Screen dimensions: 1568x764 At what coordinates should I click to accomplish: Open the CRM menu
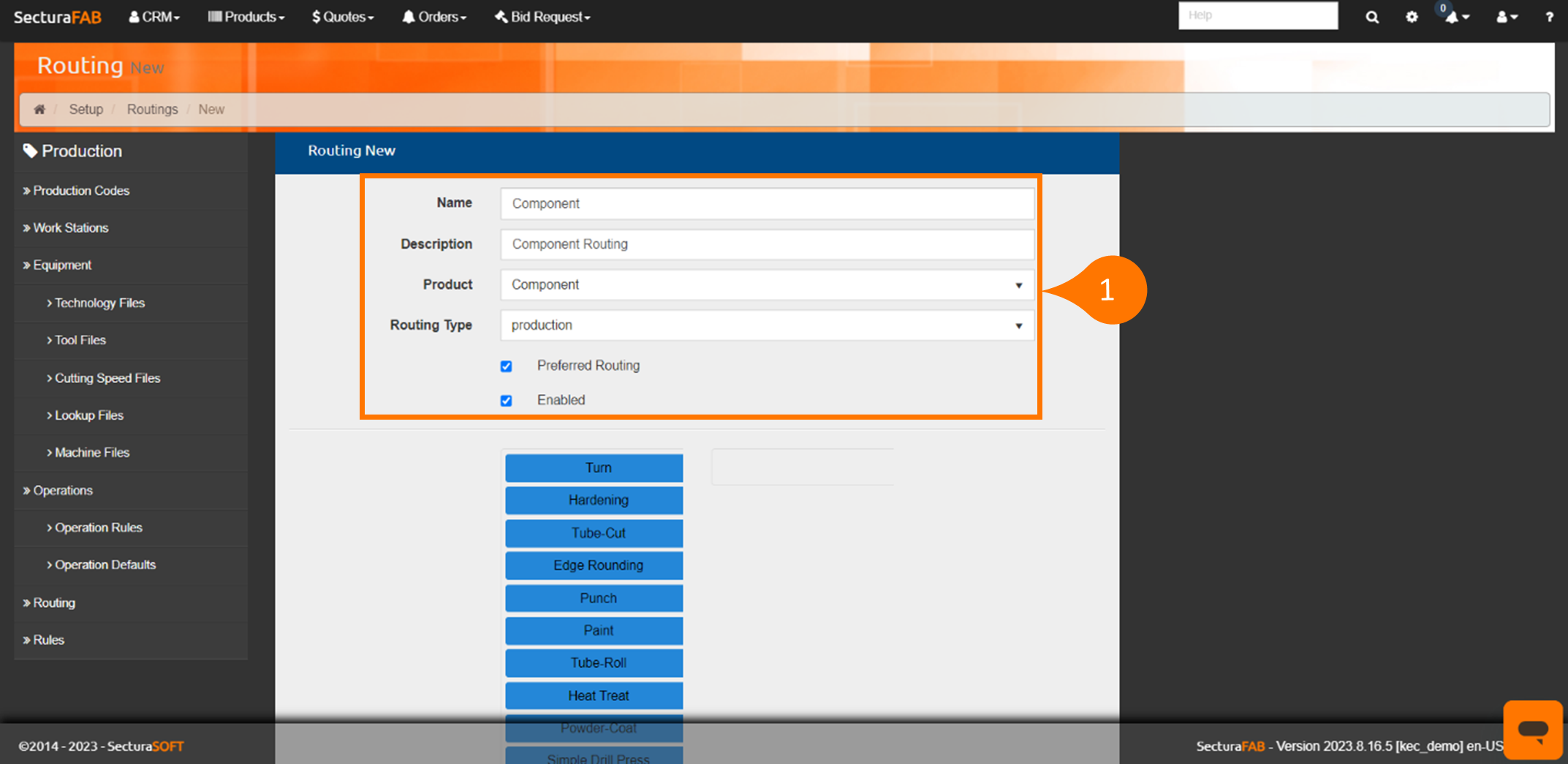tap(154, 17)
